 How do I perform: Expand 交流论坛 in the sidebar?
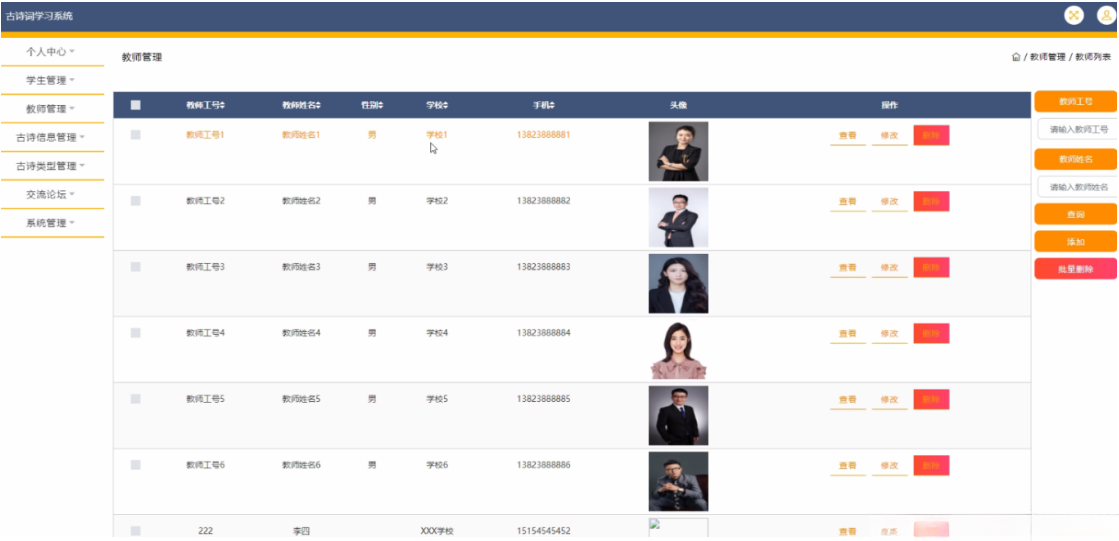tap(51, 194)
